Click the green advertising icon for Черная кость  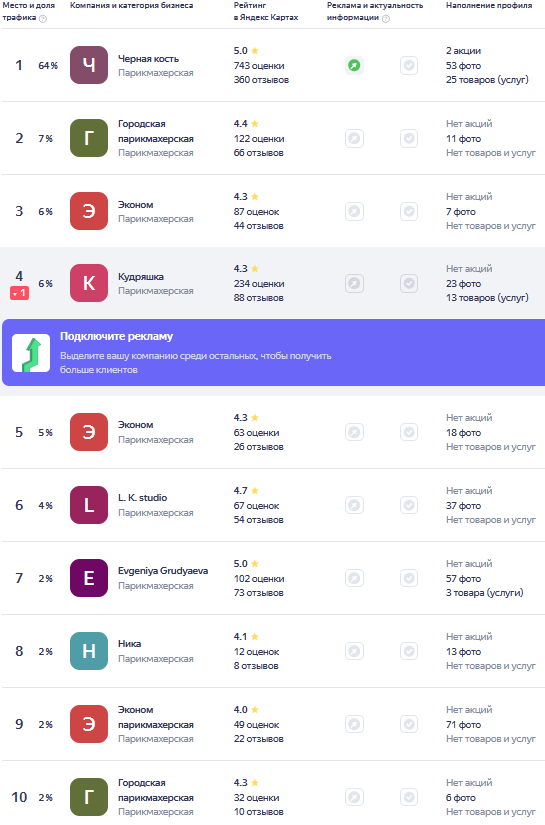(x=355, y=66)
